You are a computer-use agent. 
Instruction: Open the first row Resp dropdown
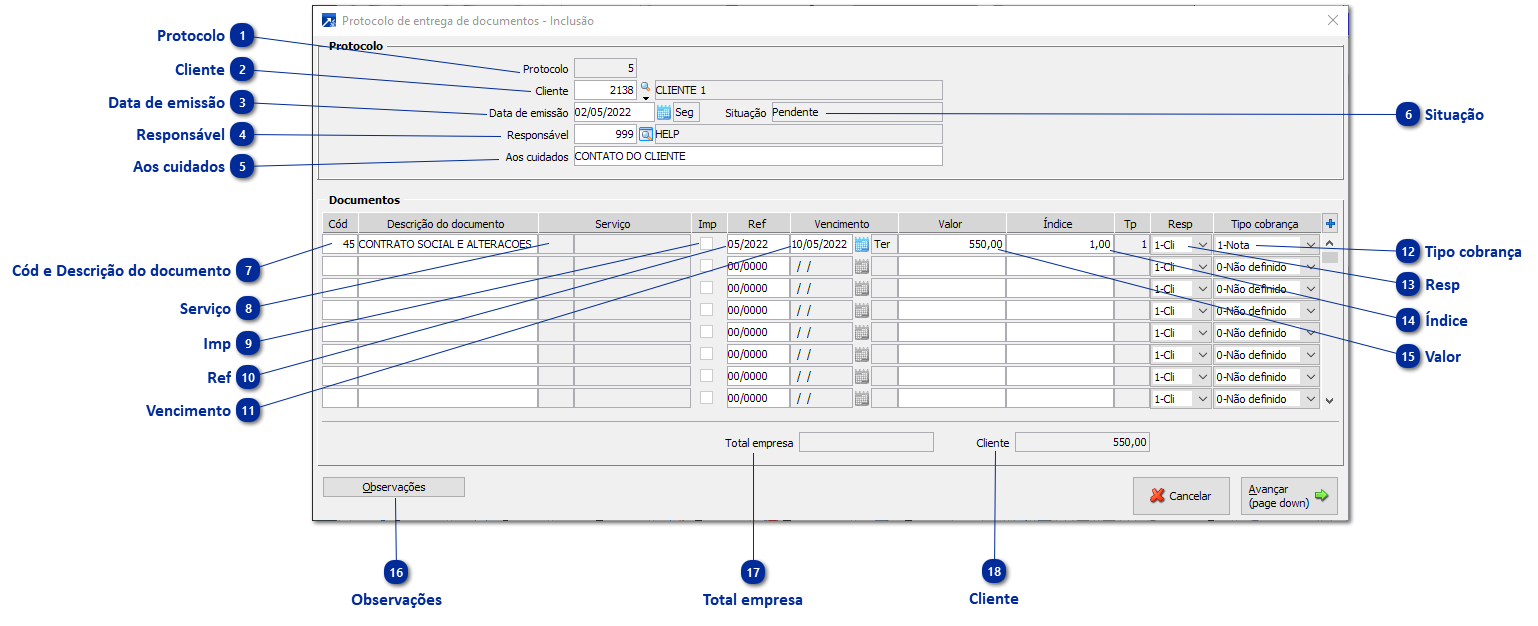1202,245
